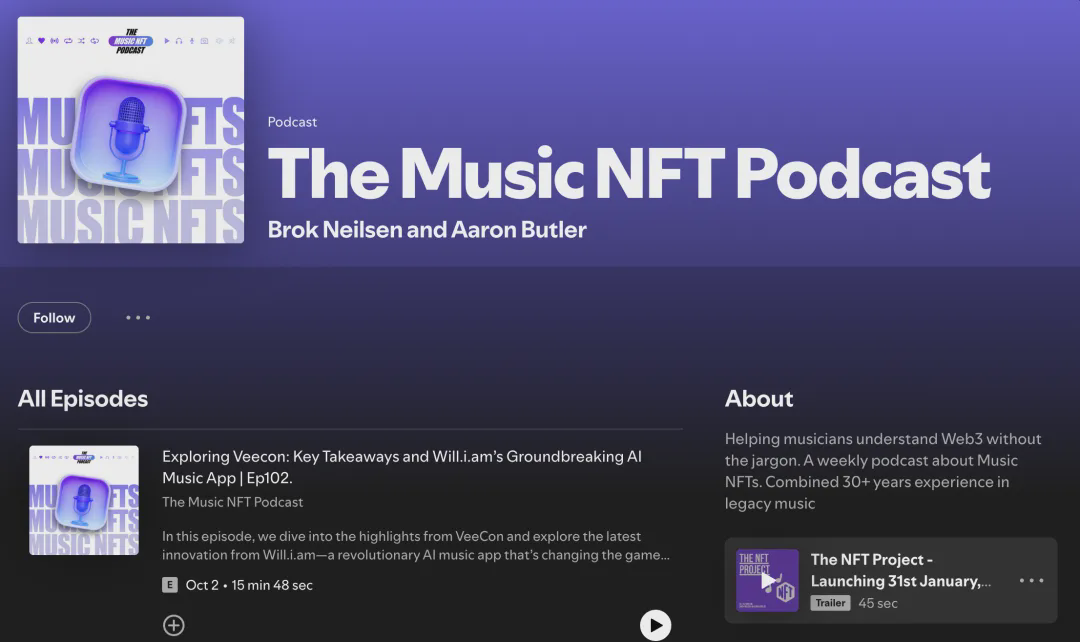Open The Music NFT Podcast link under episode
Image resolution: width=1080 pixels, height=642 pixels.
(232, 502)
